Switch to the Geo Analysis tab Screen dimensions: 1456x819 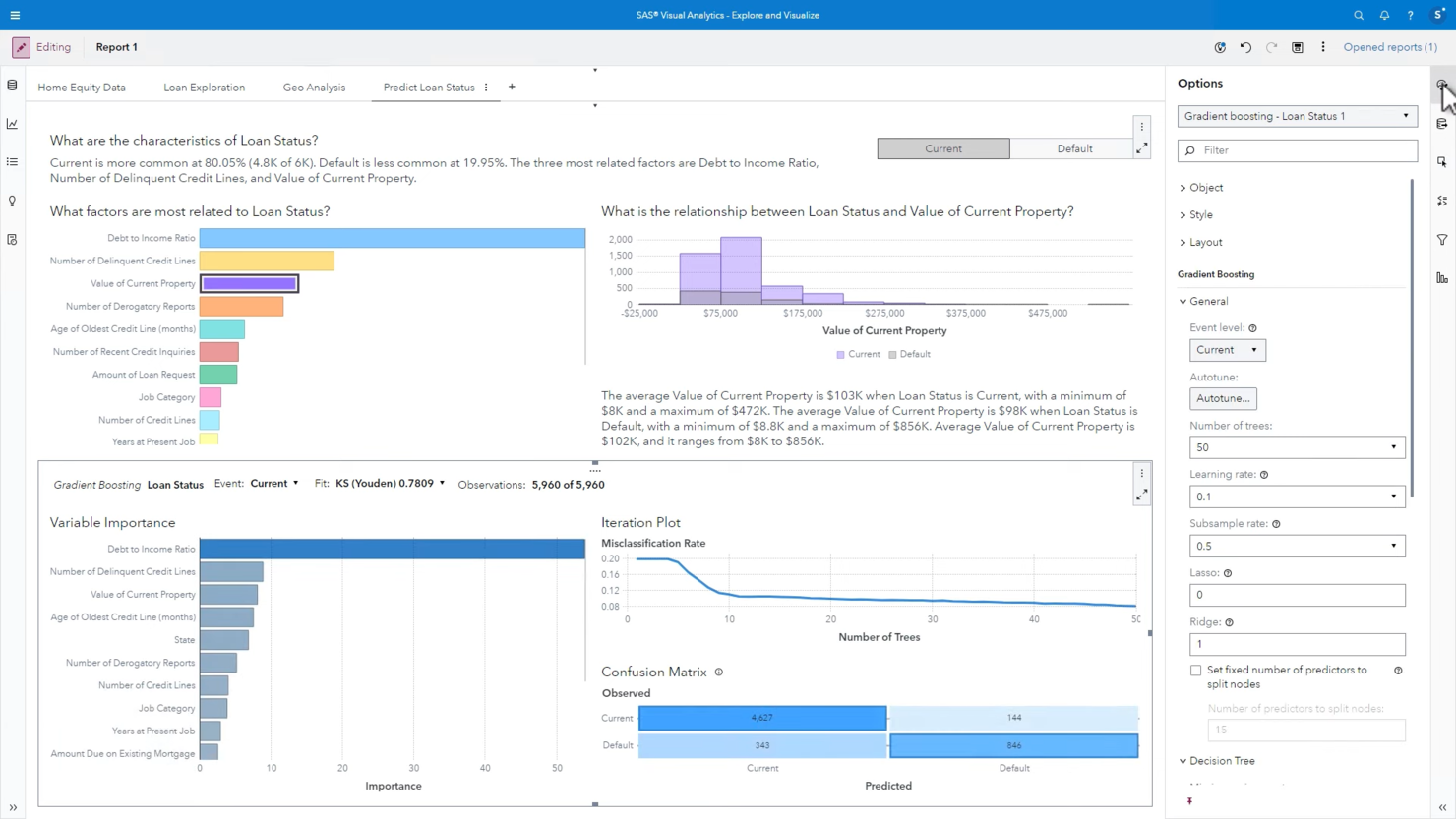[x=314, y=87]
